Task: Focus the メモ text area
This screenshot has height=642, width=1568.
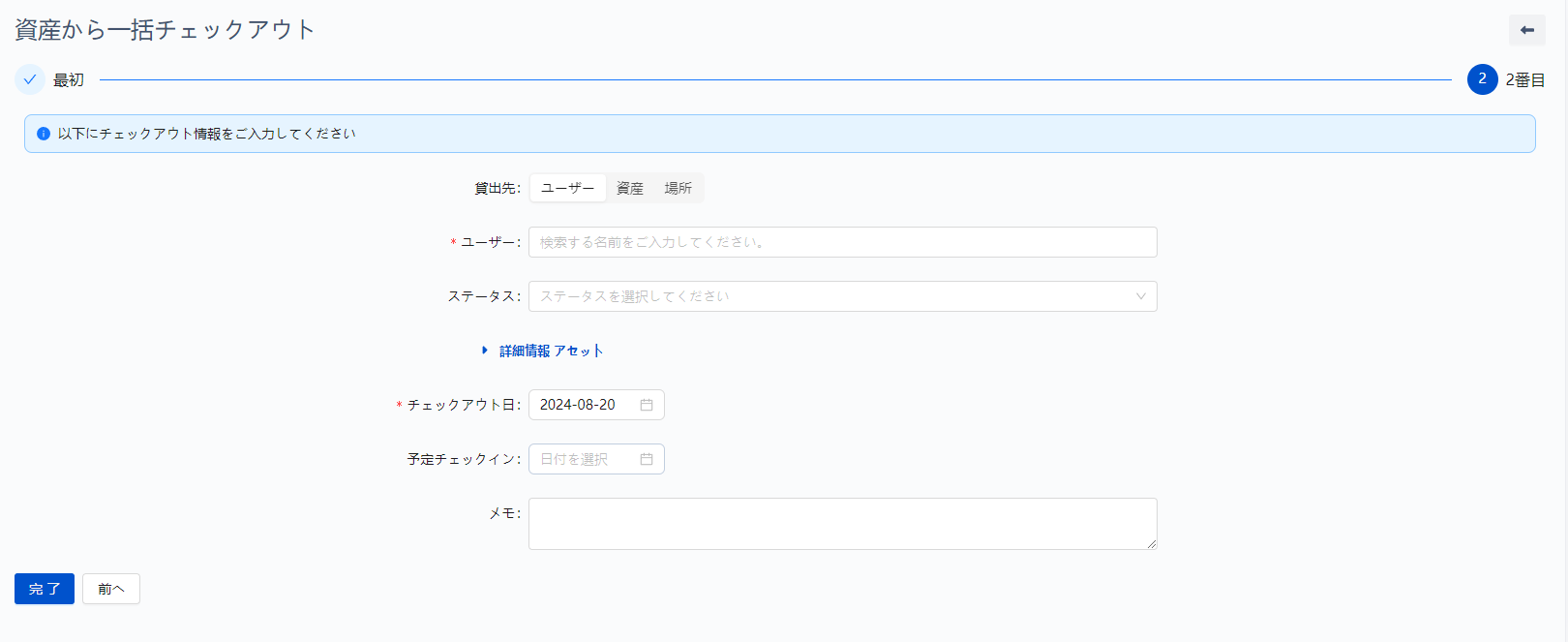Action: [842, 523]
